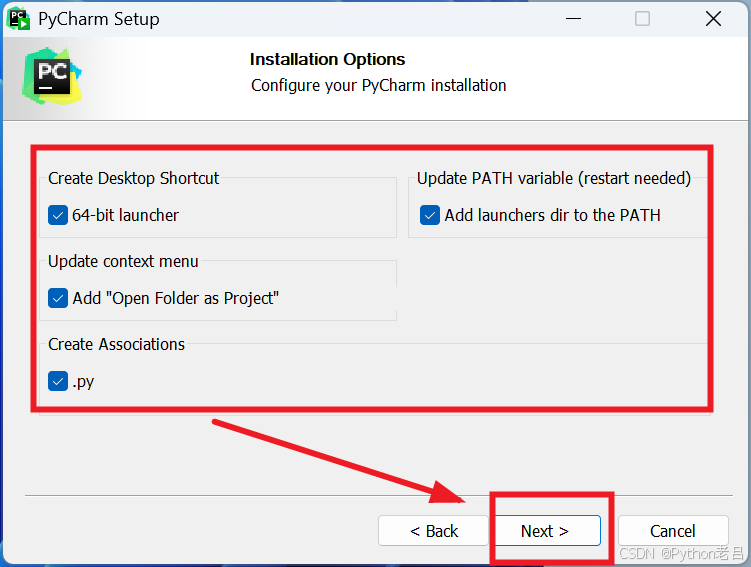The width and height of the screenshot is (751, 567).
Task: Click "Configure your PyCharm installation" subtitle
Action: [x=378, y=85]
